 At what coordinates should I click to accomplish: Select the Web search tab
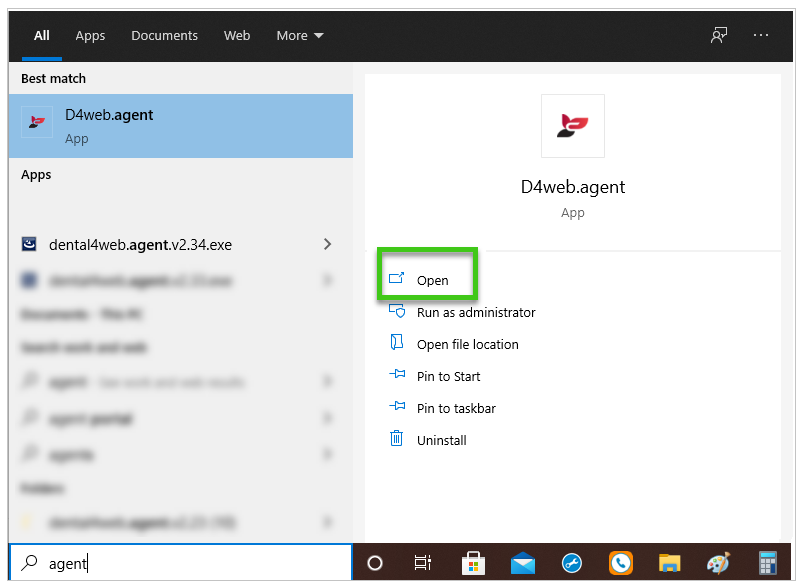(x=237, y=36)
